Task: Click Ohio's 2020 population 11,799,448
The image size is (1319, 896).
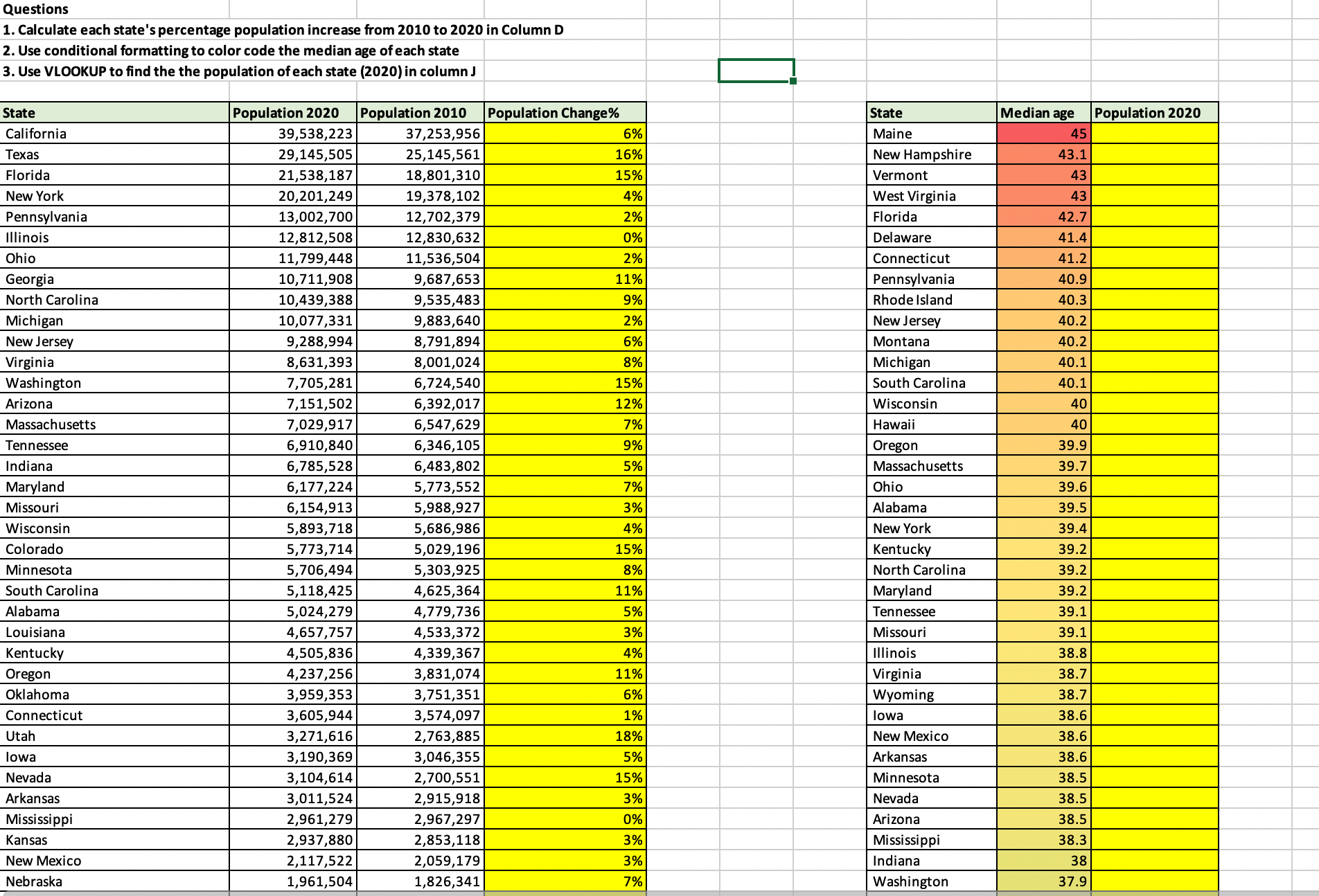Action: click(x=293, y=258)
